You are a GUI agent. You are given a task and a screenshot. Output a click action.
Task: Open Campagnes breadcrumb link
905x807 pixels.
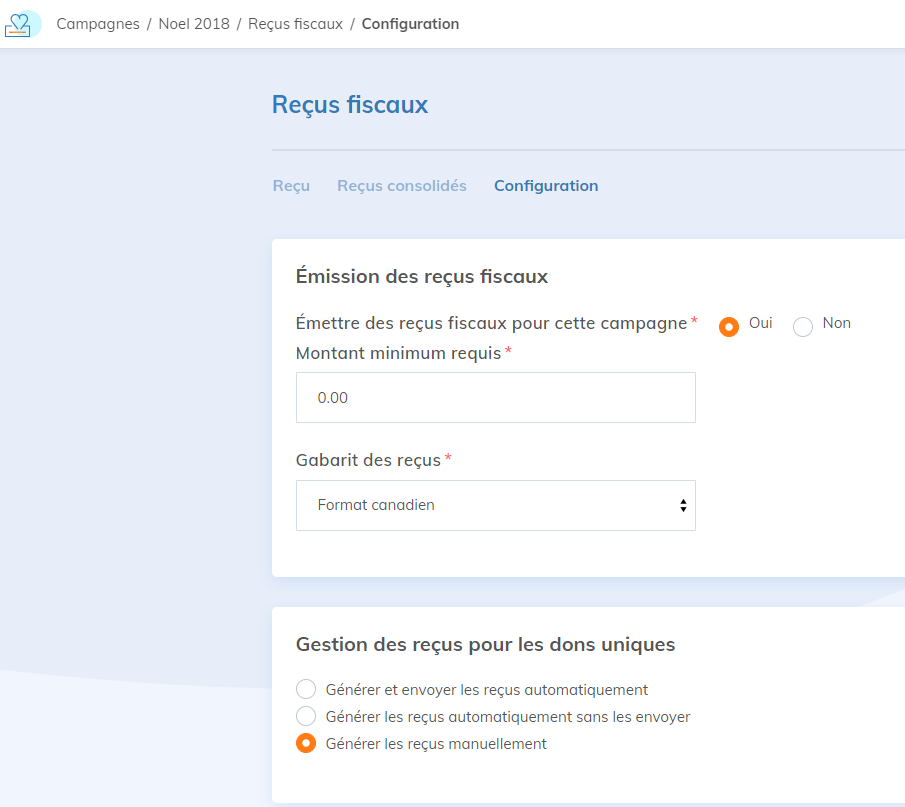[x=98, y=24]
